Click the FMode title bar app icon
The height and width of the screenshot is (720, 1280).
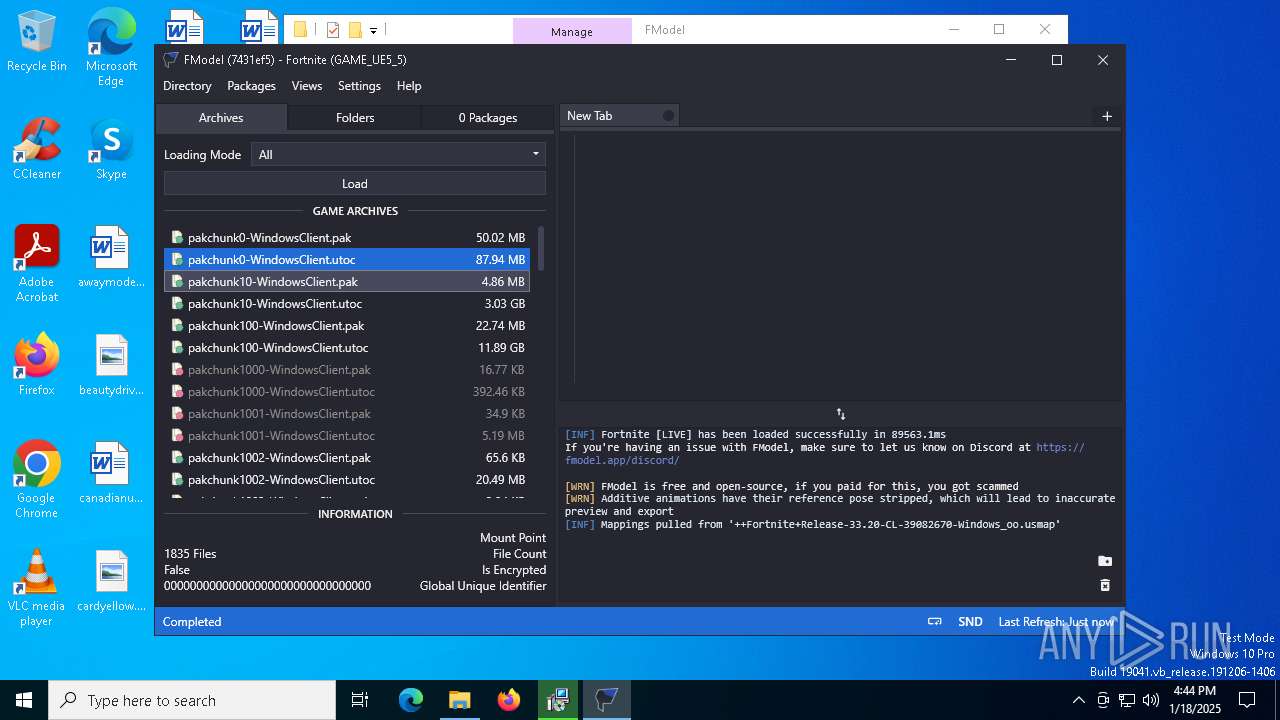coord(171,60)
